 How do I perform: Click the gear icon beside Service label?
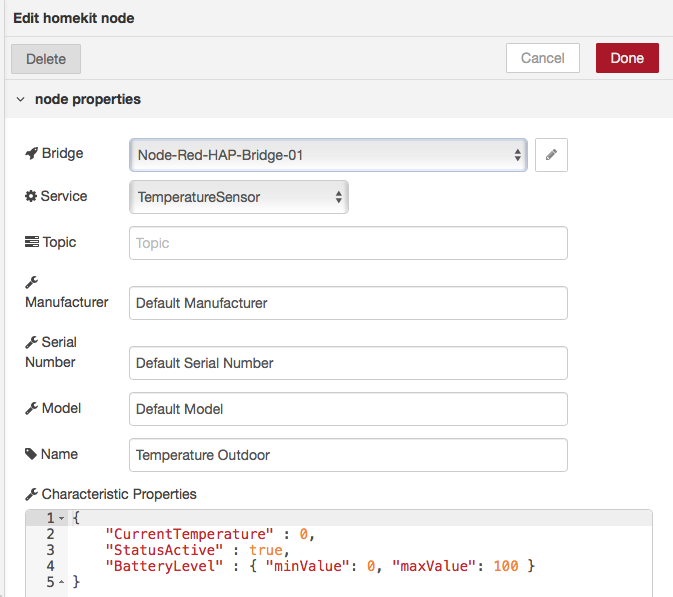click(31, 196)
